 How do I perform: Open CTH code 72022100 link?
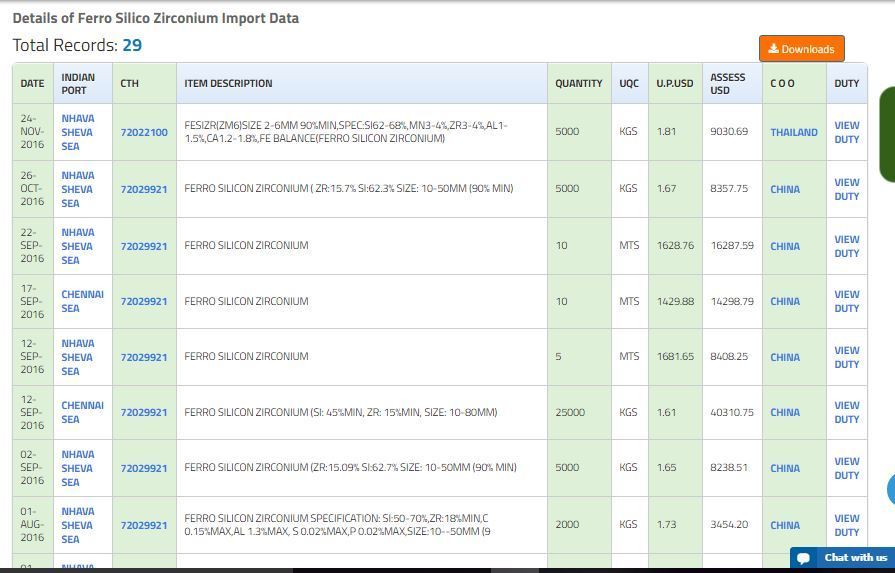144,132
